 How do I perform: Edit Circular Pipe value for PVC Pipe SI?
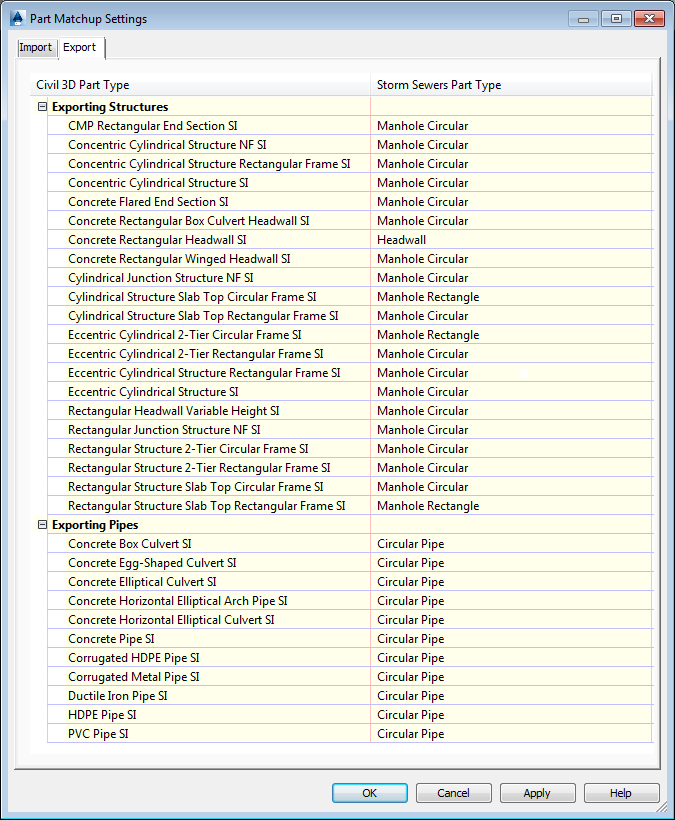(511, 734)
